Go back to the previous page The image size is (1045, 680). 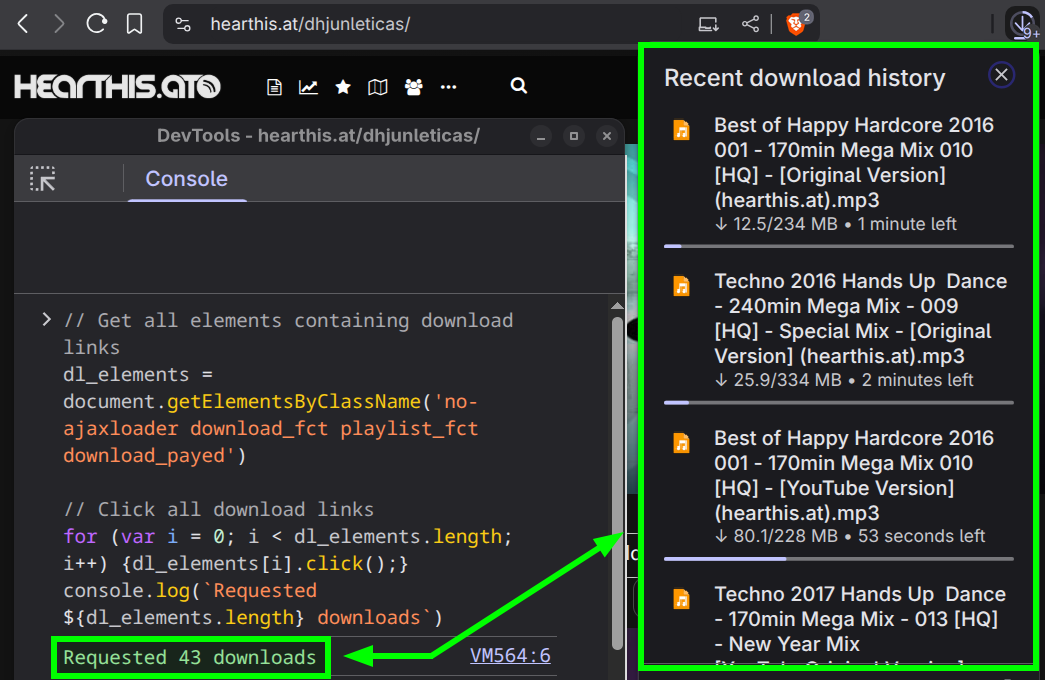23,24
